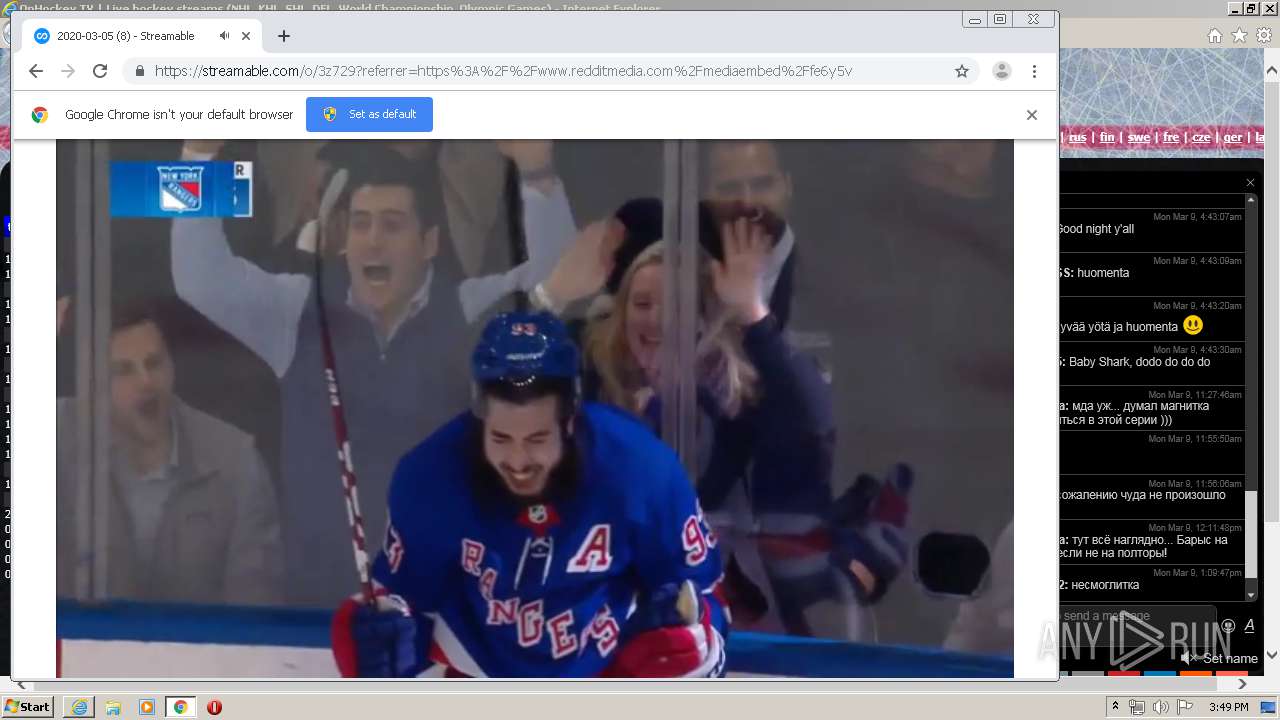Open Internet Explorer Home icon

point(1214,36)
